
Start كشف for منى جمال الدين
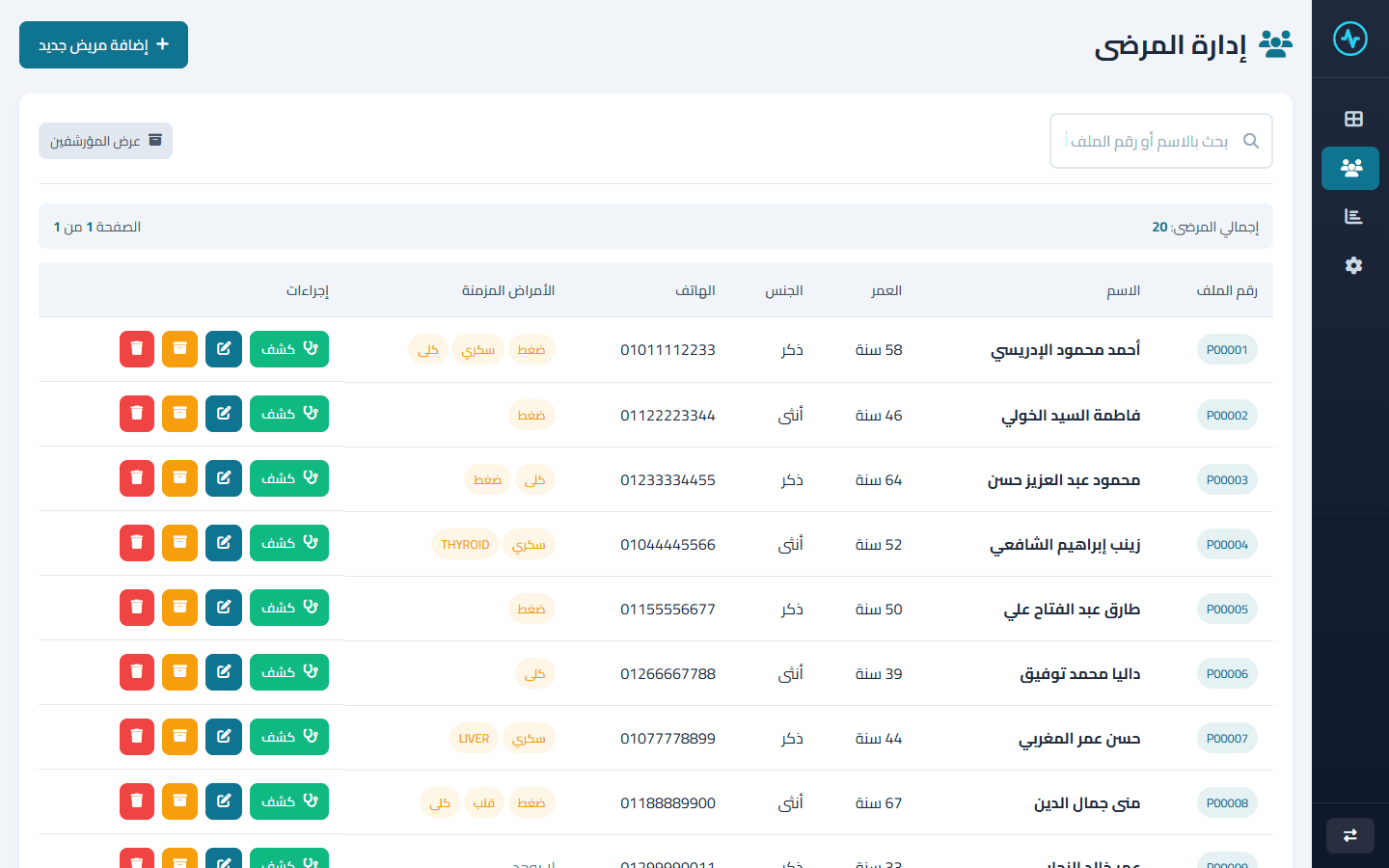(289, 801)
